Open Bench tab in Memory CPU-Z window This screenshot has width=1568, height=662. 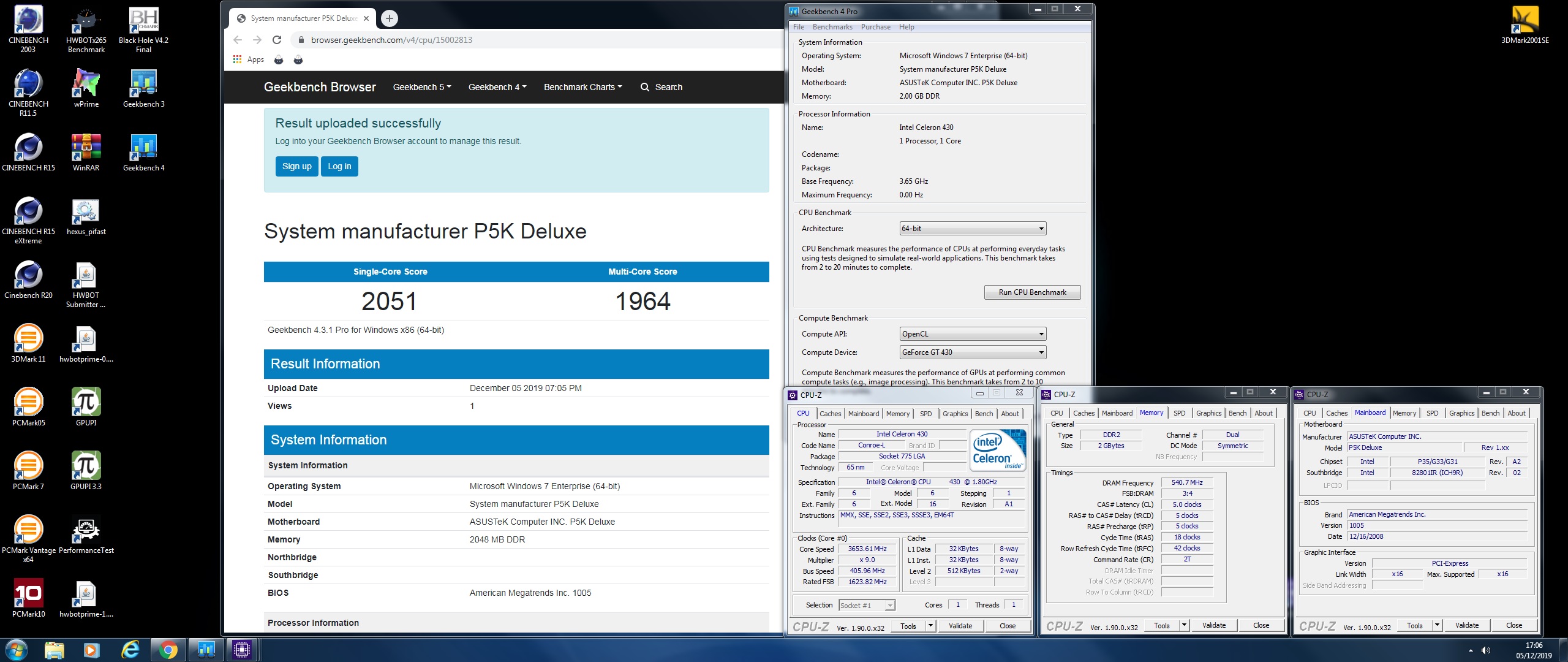(1237, 413)
